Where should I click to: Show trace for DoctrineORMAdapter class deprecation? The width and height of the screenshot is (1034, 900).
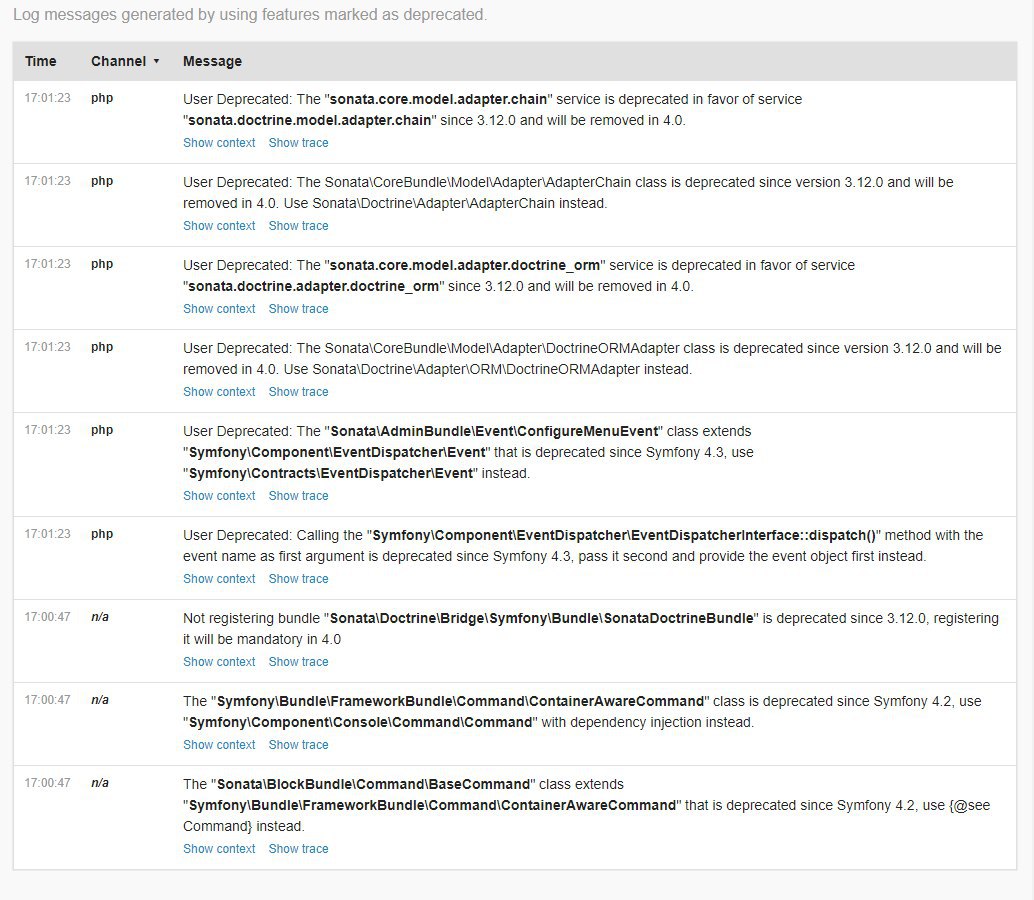(298, 392)
